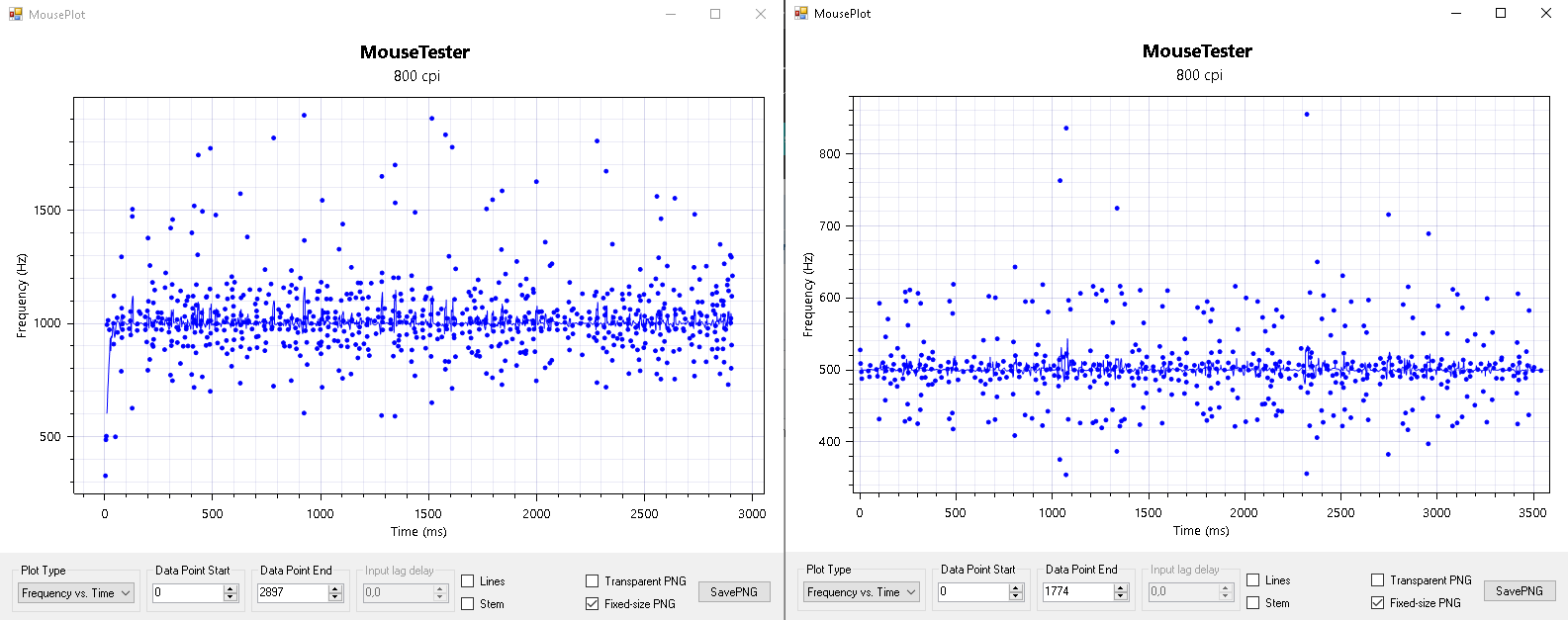The width and height of the screenshot is (1568, 620).
Task: Click the left MousePlot window app icon
Action: coord(15,14)
